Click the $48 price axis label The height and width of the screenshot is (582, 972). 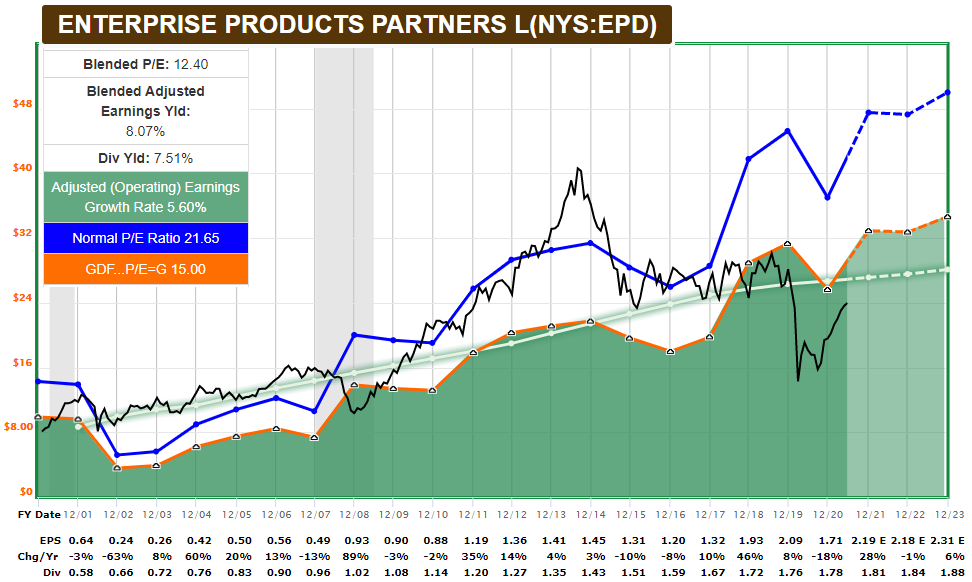(x=22, y=104)
